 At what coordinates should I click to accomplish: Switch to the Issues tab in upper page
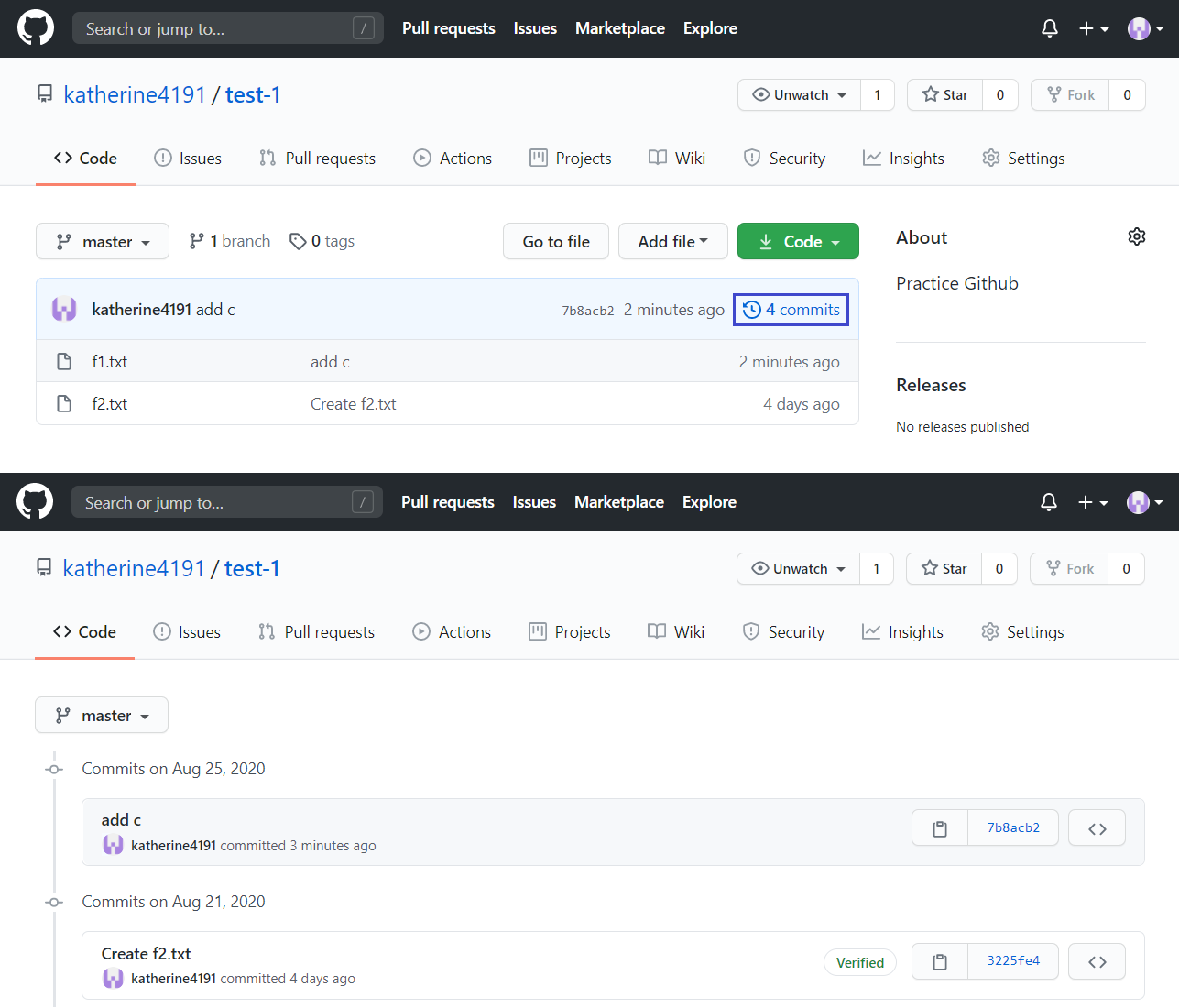[188, 159]
